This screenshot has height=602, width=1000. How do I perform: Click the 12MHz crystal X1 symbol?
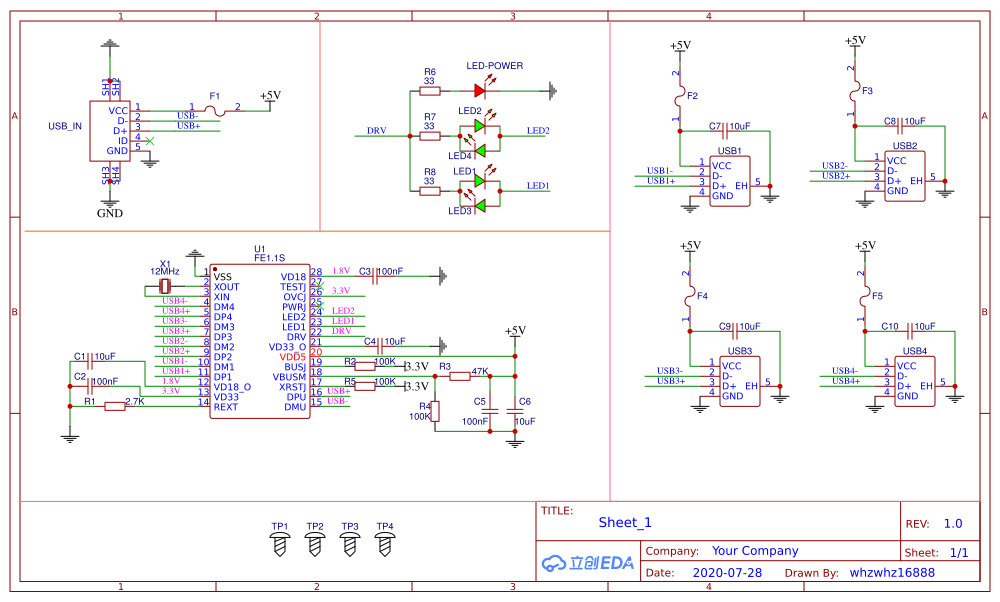point(165,286)
